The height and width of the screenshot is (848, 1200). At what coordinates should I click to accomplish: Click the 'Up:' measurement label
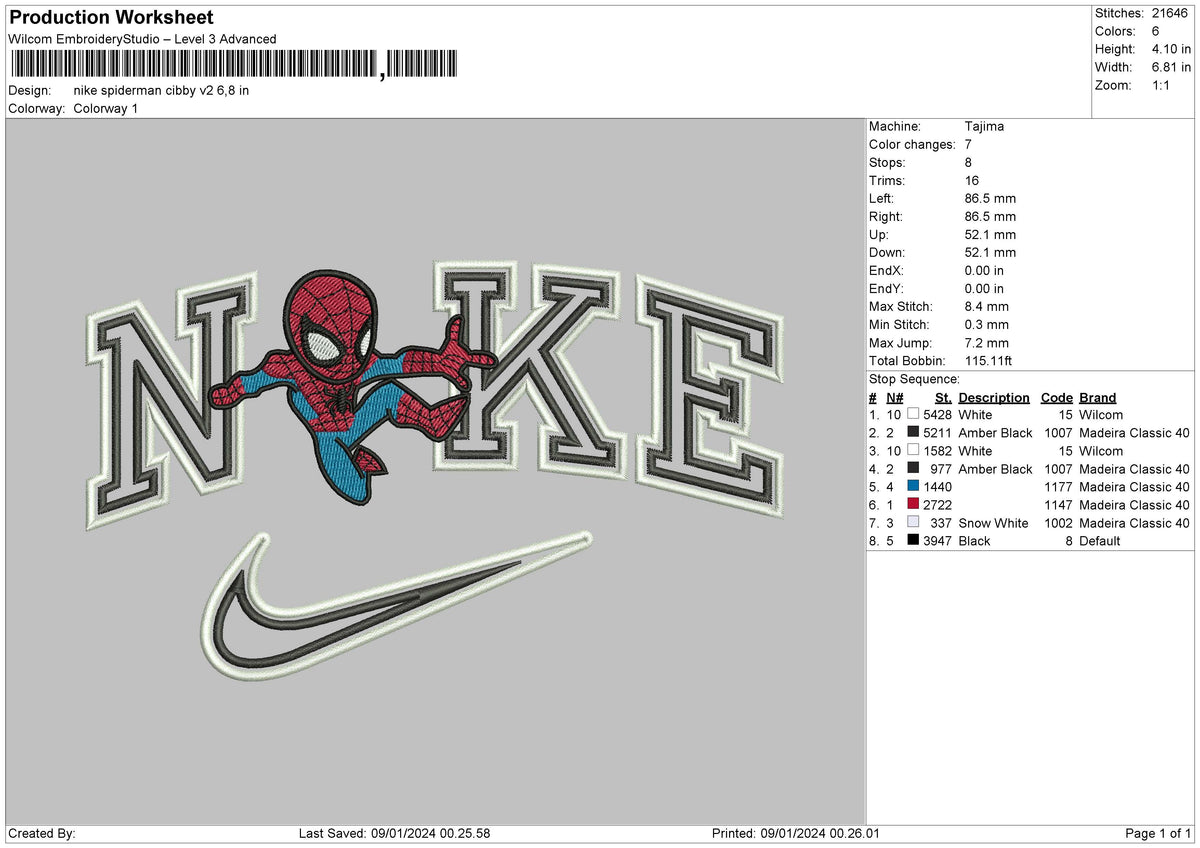(880, 234)
